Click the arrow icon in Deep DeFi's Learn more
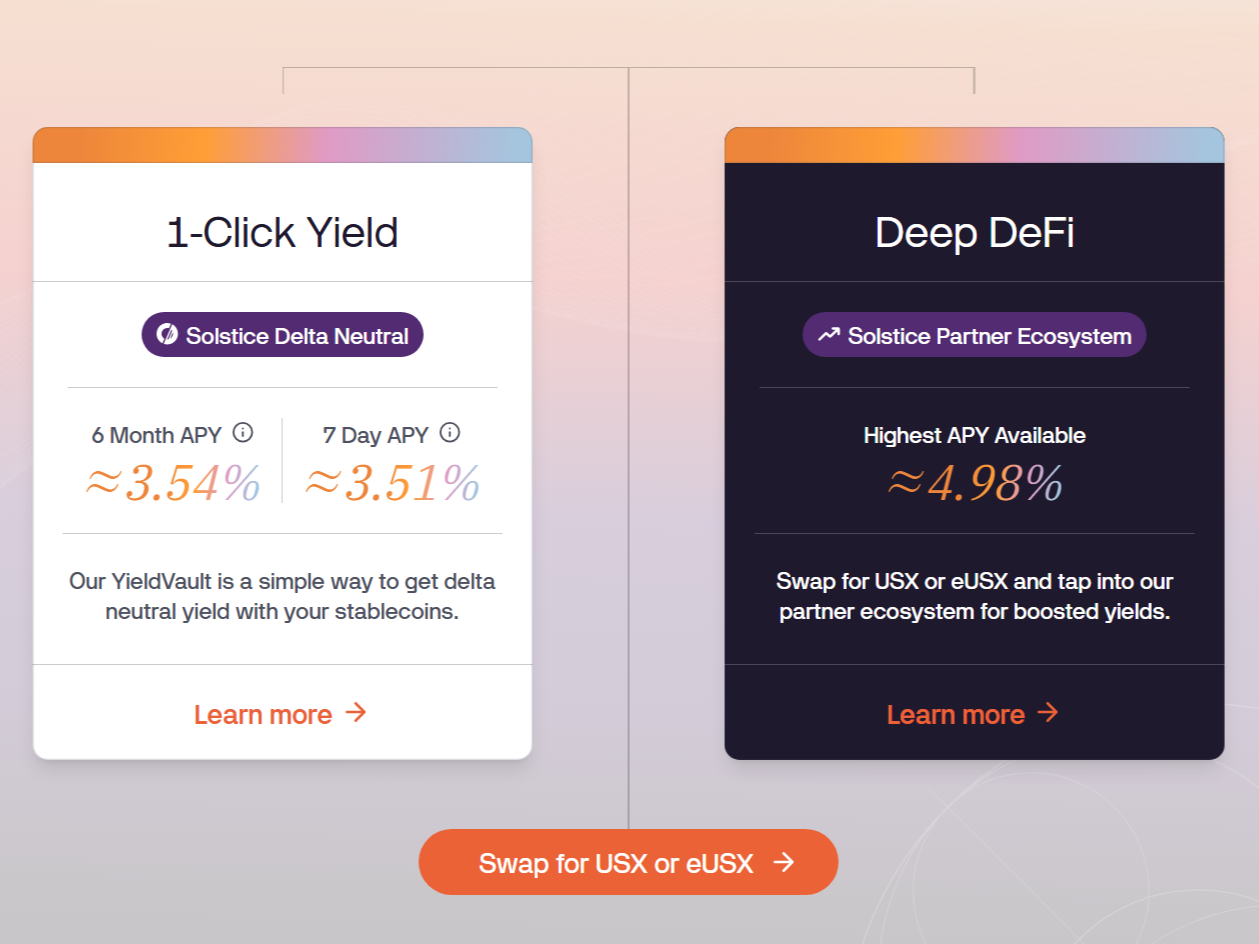Image resolution: width=1259 pixels, height=944 pixels. pyautogui.click(x=1047, y=713)
